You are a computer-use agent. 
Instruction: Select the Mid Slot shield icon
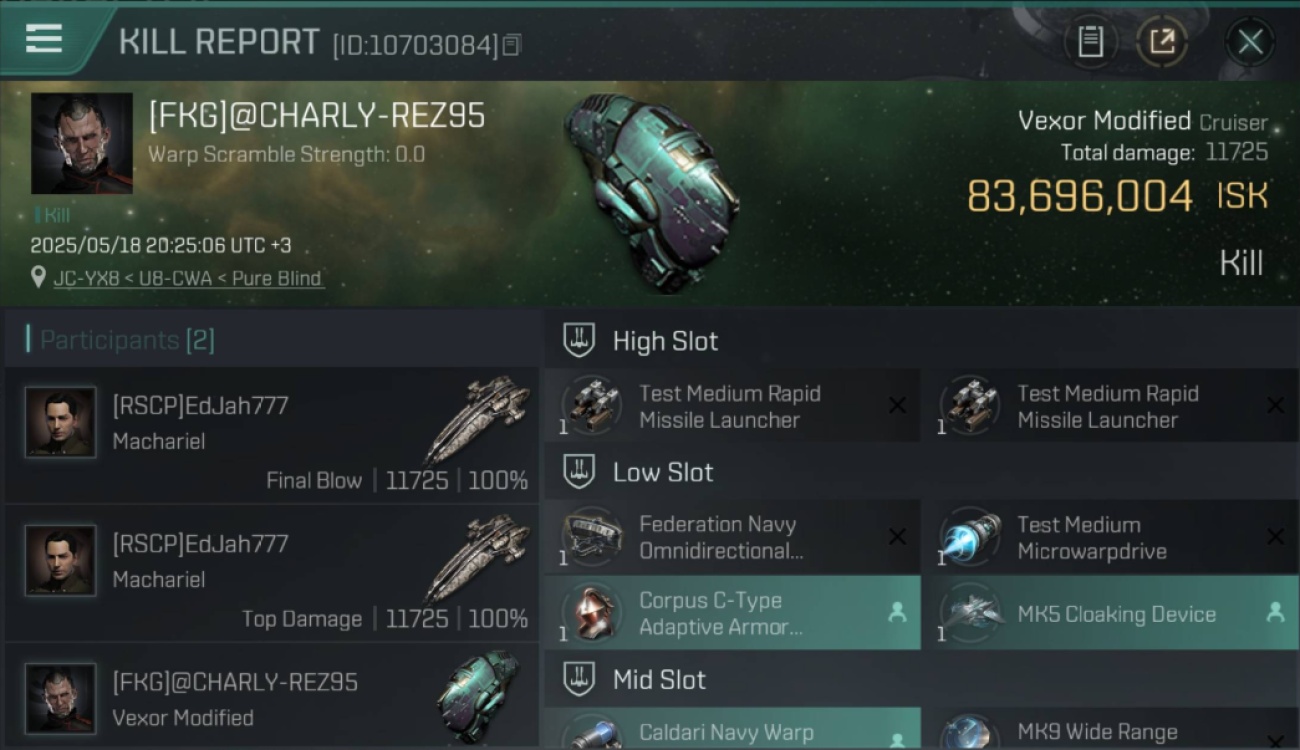coord(579,679)
